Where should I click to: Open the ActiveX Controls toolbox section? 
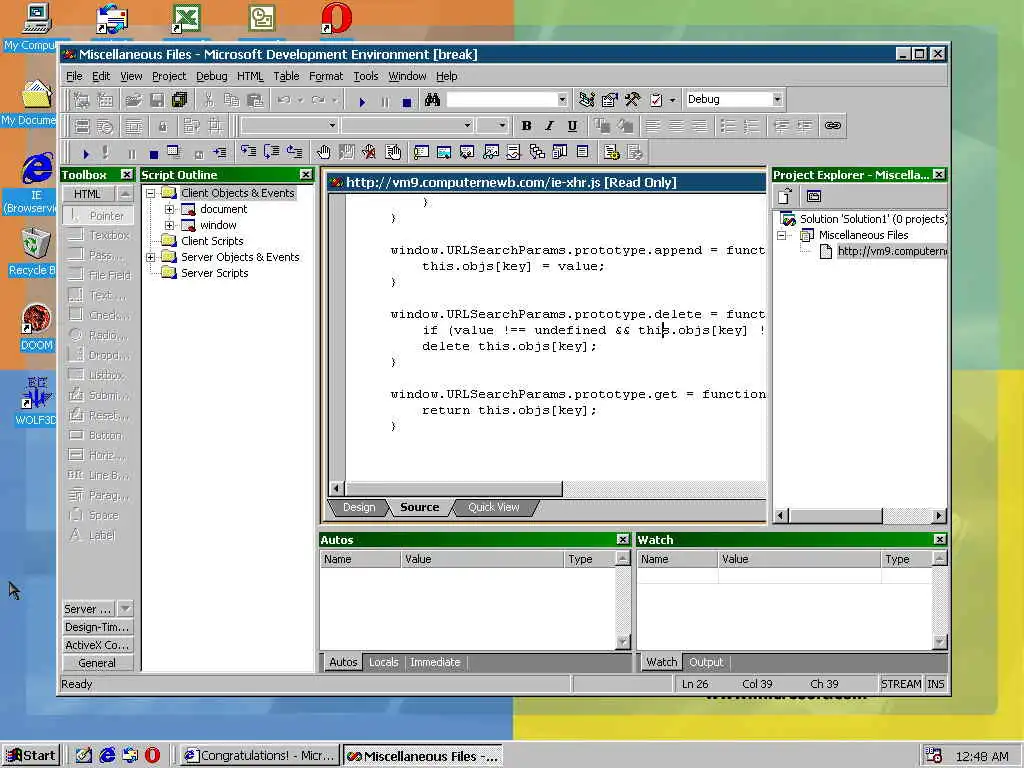coord(98,645)
